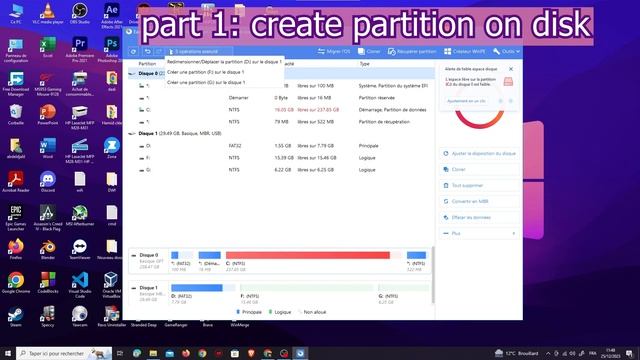Open CodeBlocks desktop shortcut
The image size is (640, 360).
[x=48, y=283]
